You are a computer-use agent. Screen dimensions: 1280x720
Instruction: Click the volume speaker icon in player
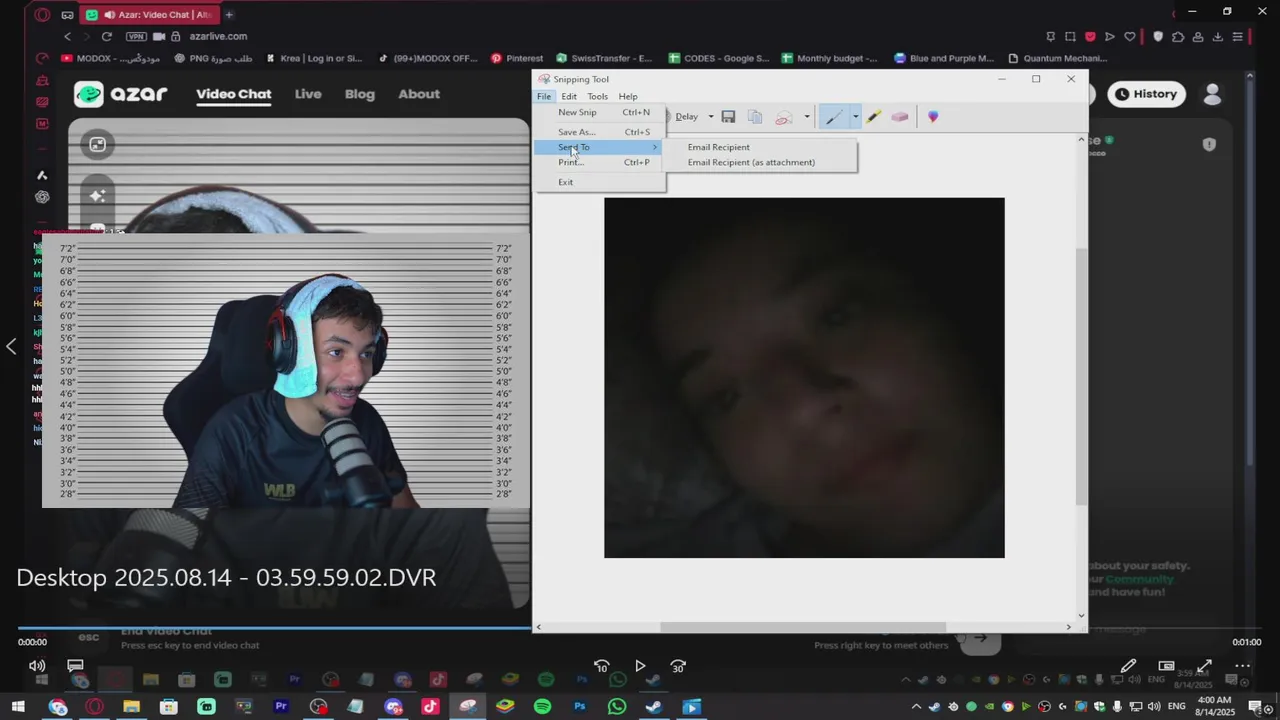coord(37,666)
